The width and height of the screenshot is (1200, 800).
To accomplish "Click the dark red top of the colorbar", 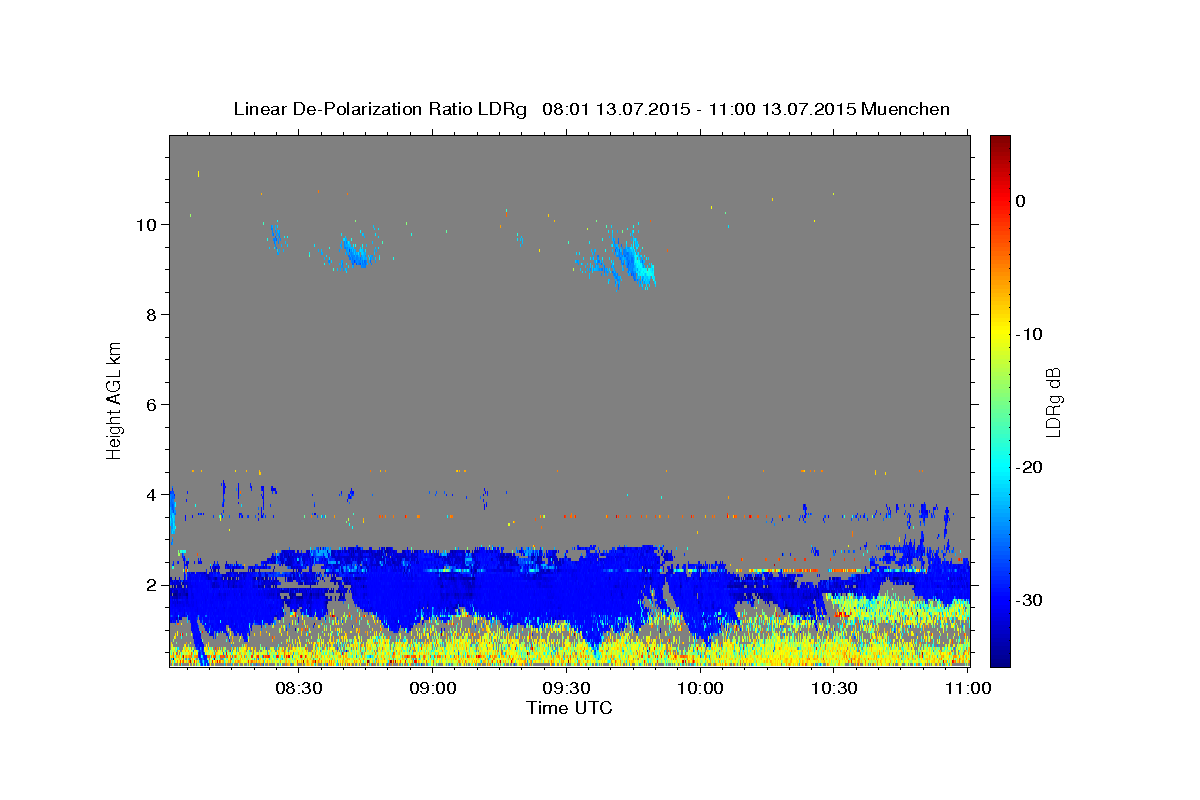I will pos(1000,143).
